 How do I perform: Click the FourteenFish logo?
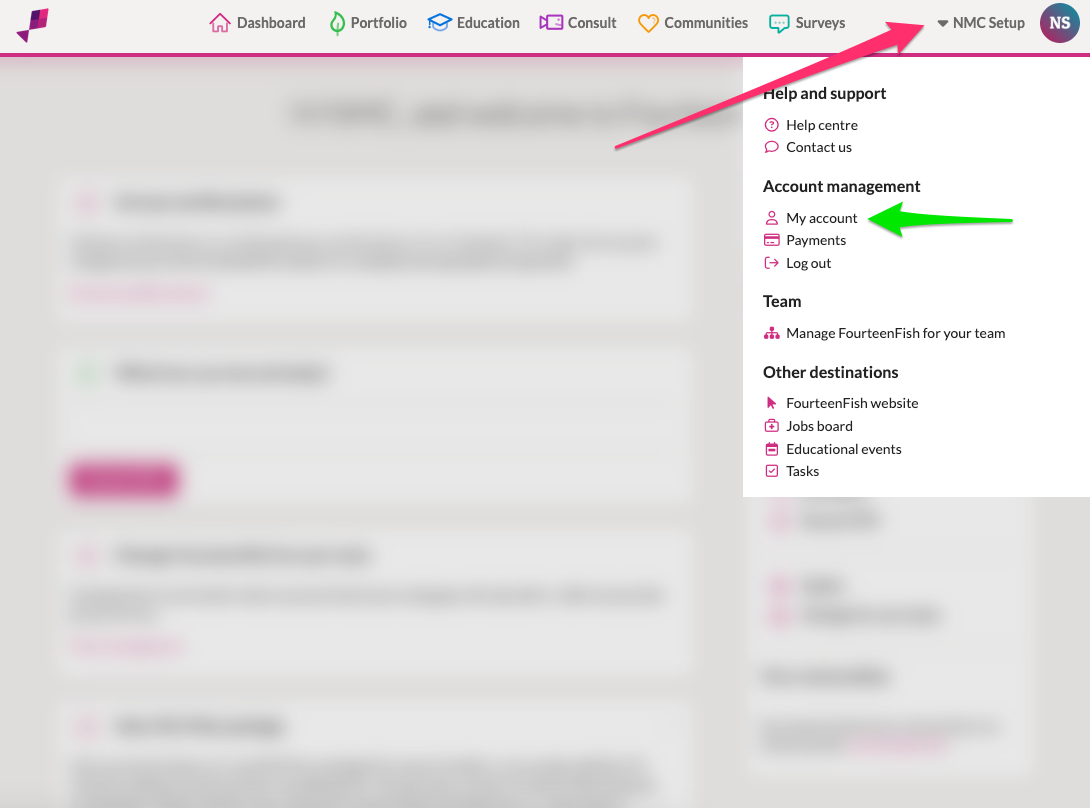click(x=34, y=22)
